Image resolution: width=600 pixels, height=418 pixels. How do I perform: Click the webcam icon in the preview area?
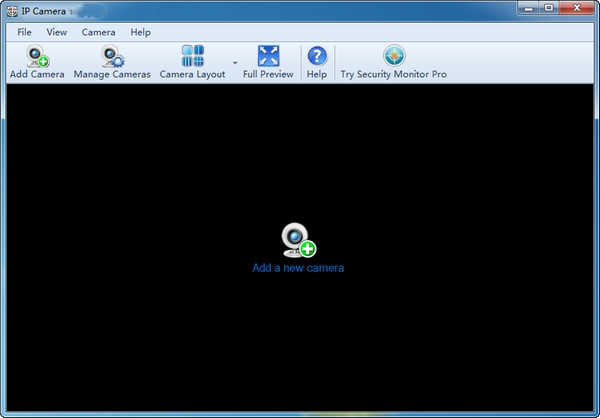coord(298,240)
